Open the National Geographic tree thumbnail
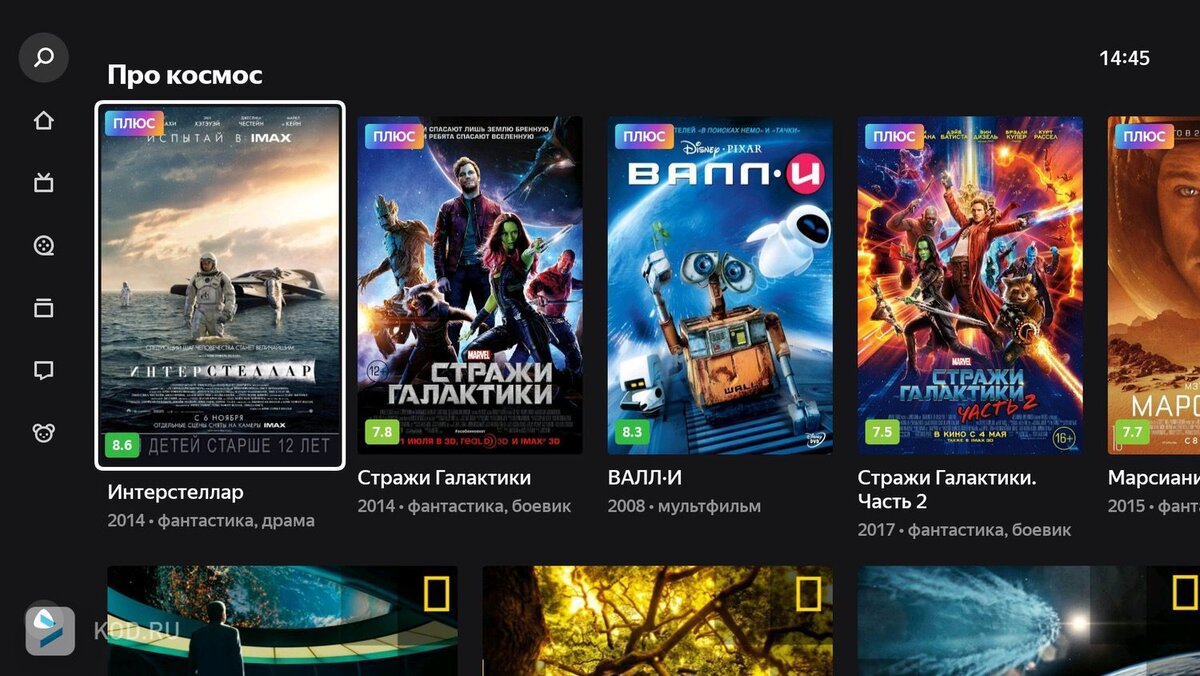The width and height of the screenshot is (1200, 676). coord(657,621)
